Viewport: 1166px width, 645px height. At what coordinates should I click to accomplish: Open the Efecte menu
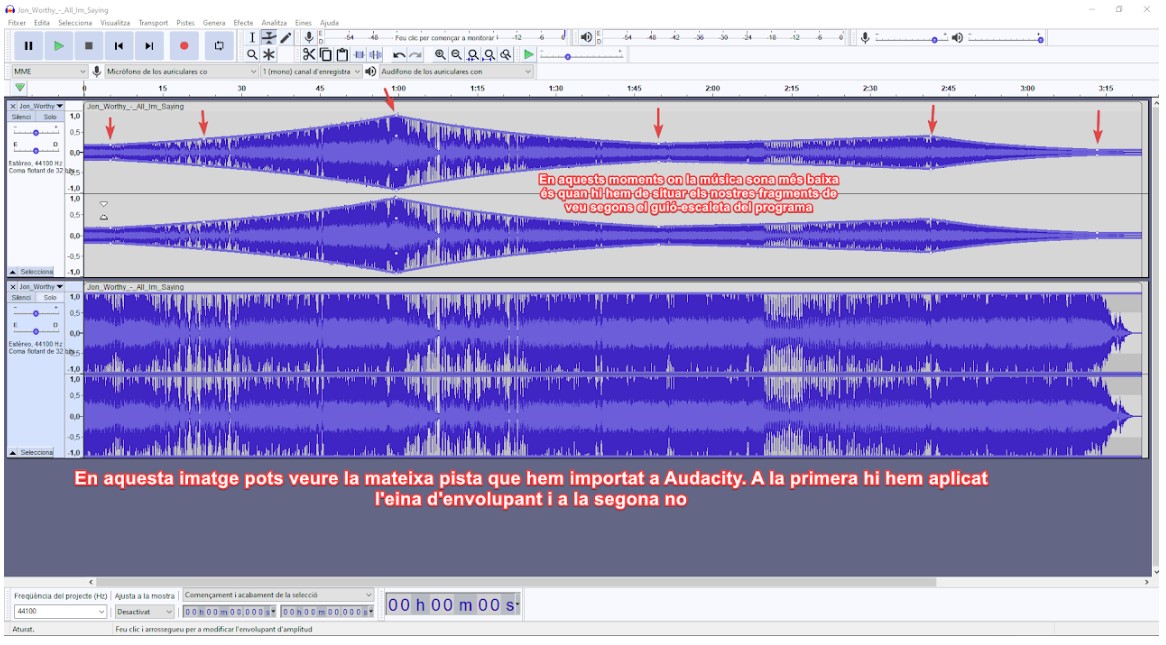[243, 22]
